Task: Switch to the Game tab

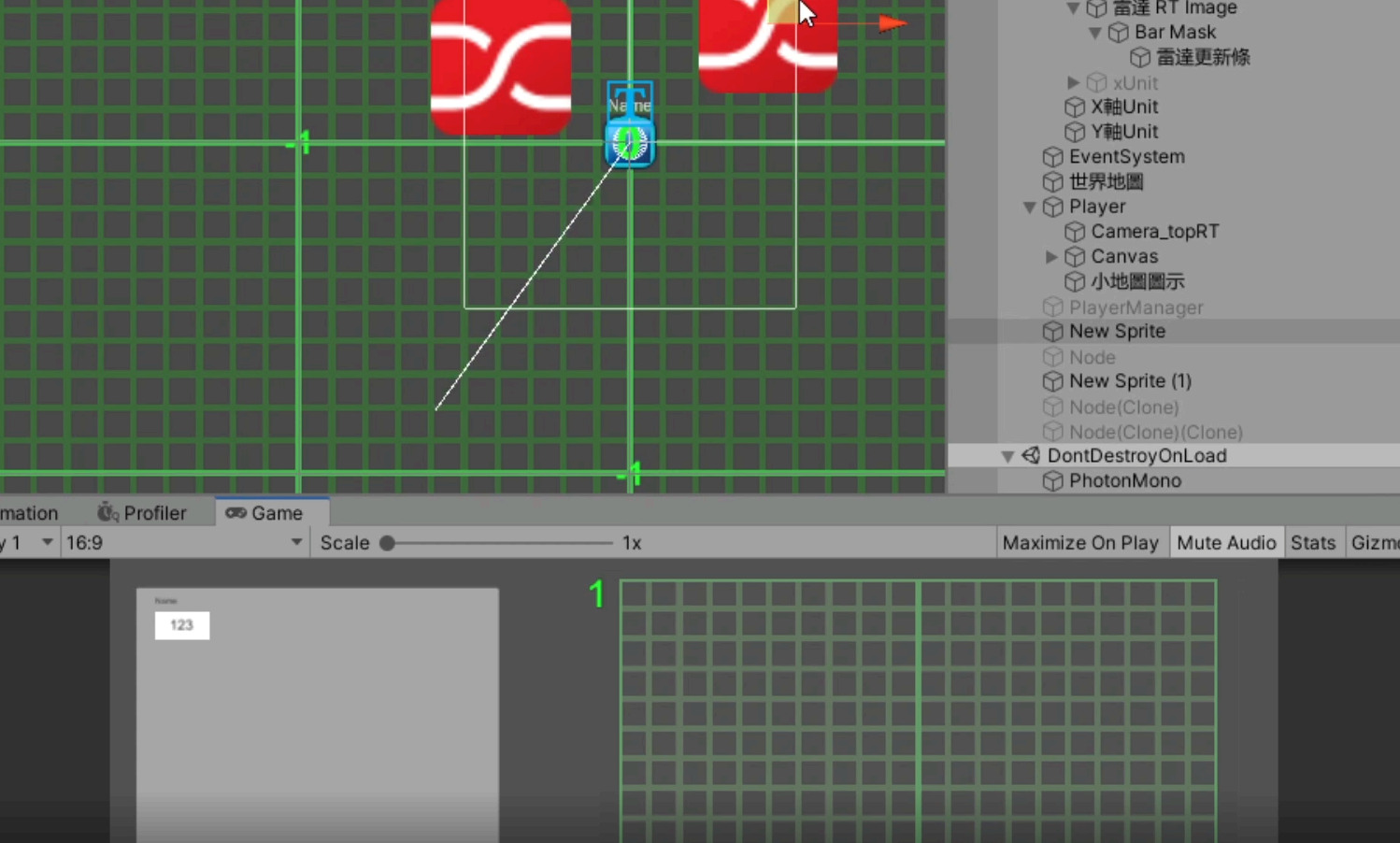Action: [x=278, y=512]
